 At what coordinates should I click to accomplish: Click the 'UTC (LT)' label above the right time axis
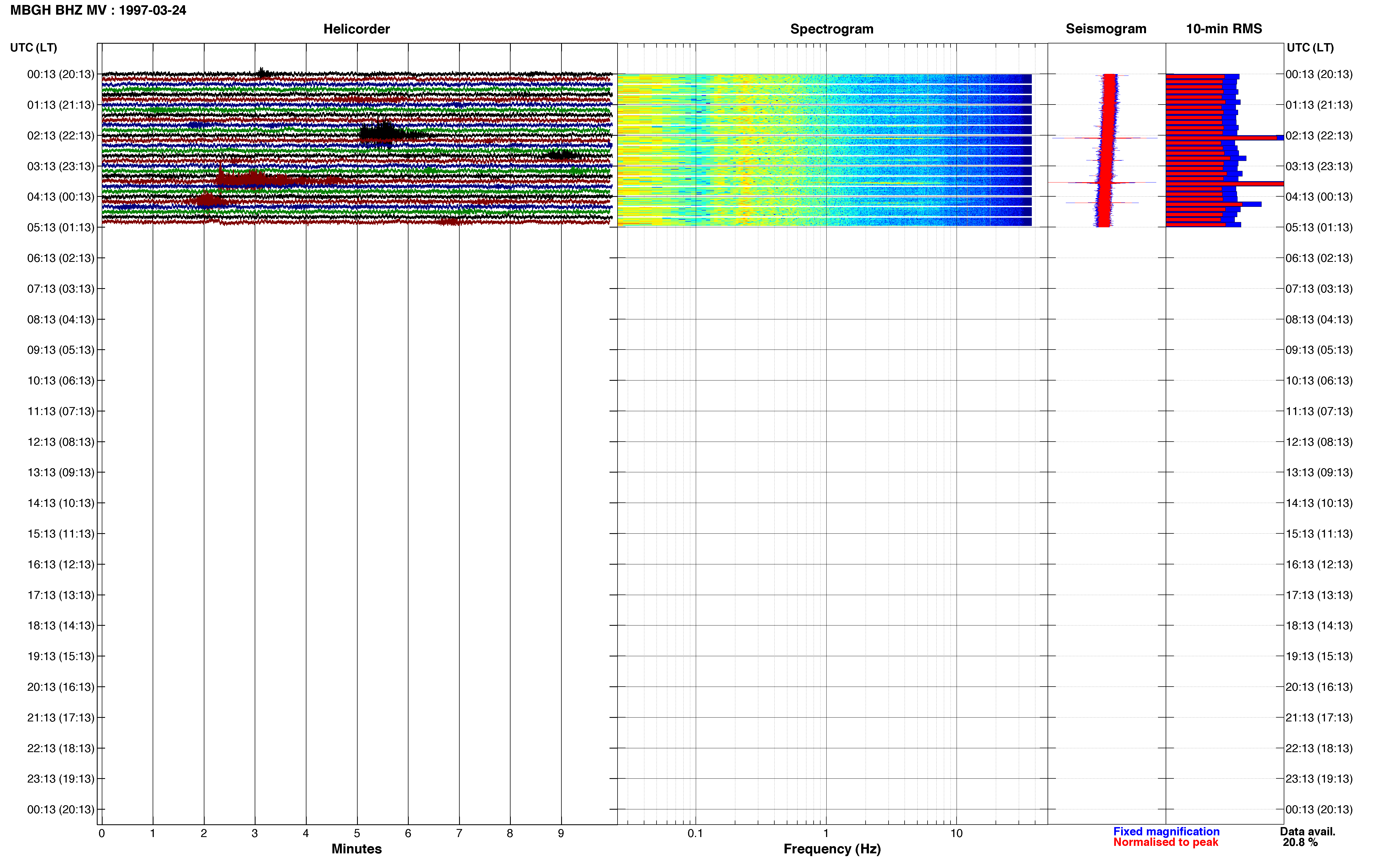click(x=1310, y=48)
